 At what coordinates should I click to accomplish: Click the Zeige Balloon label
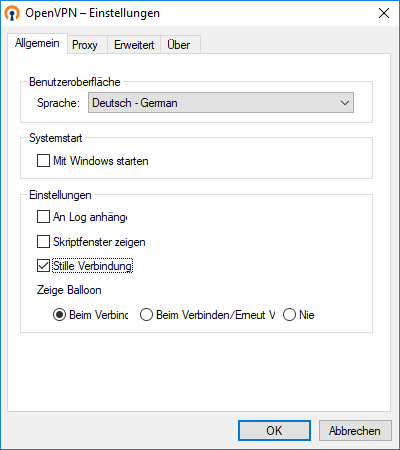69,290
